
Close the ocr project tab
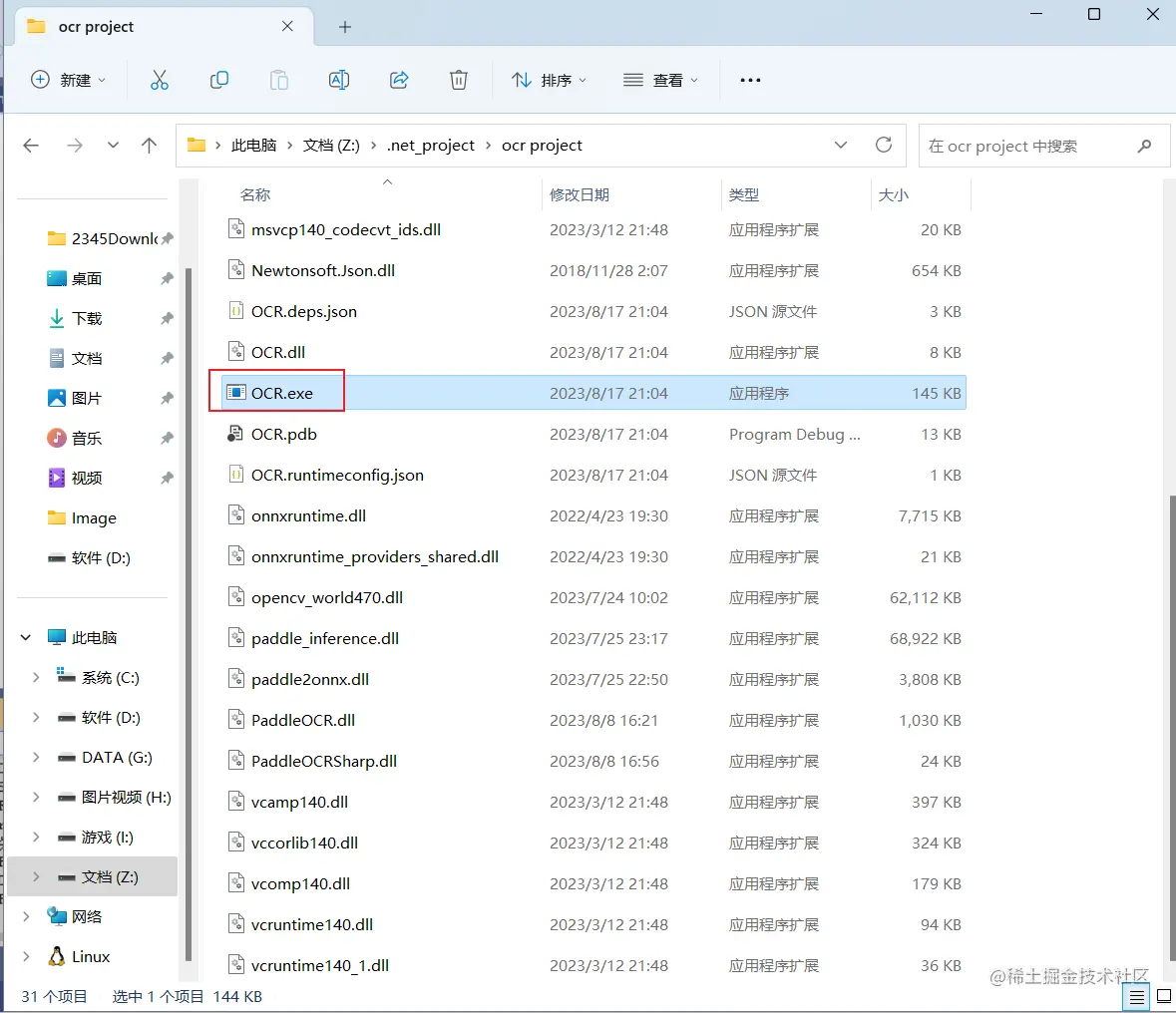click(x=287, y=26)
